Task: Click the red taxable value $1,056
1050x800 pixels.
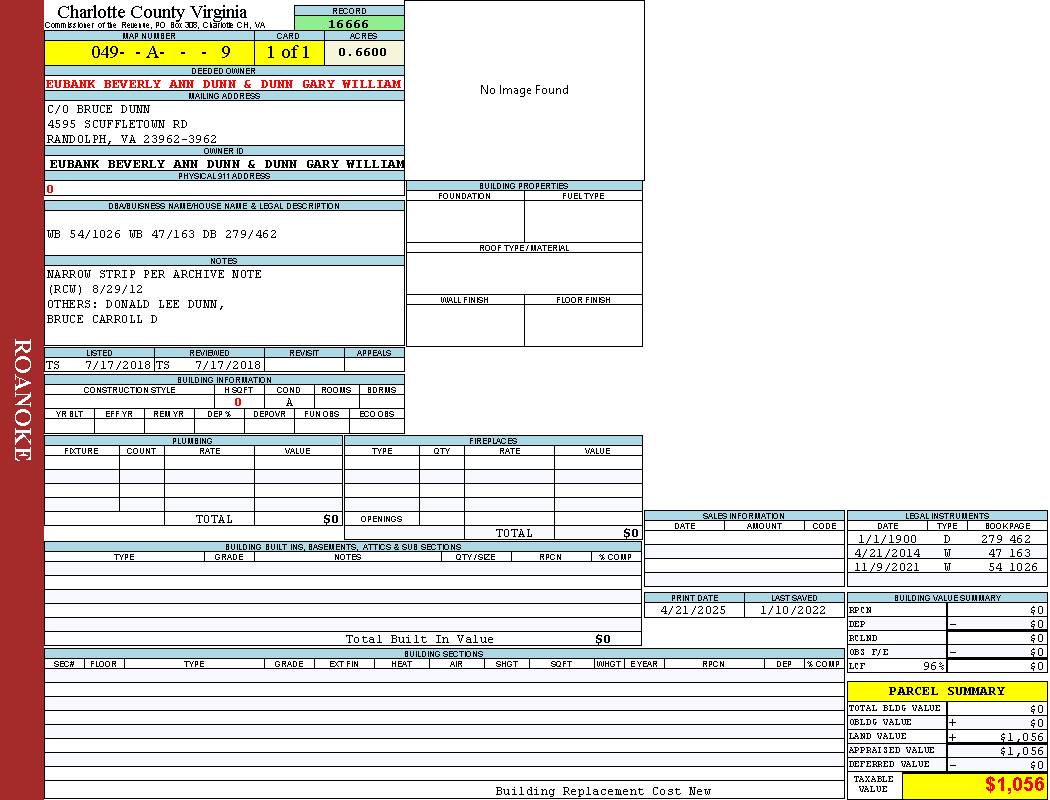Action: click(1014, 785)
